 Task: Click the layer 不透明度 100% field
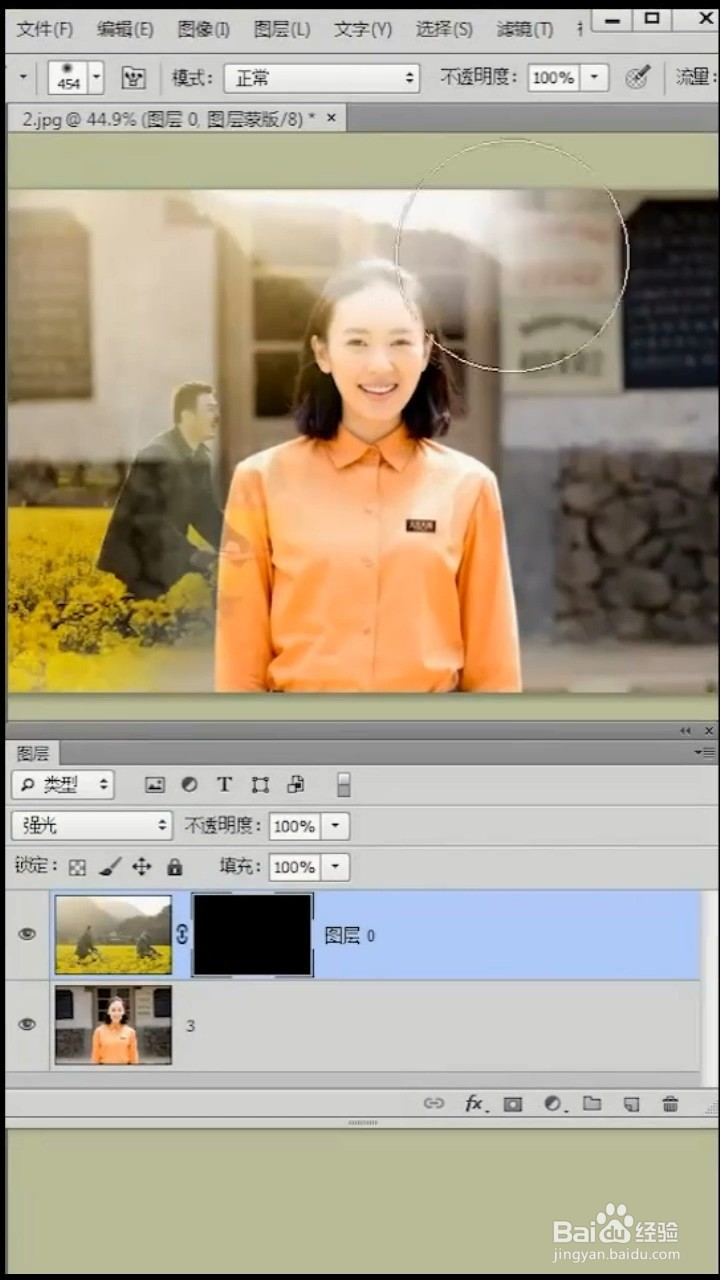click(295, 826)
